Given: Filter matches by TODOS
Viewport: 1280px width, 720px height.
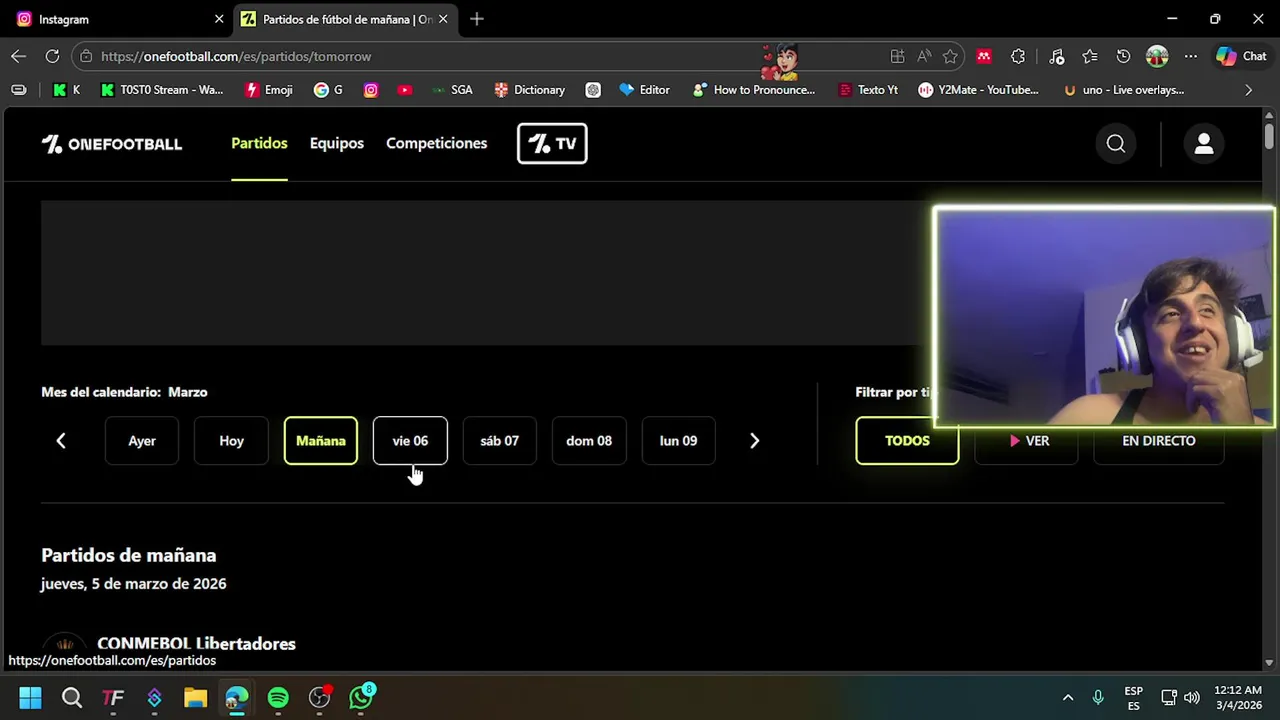Looking at the screenshot, I should [x=907, y=441].
